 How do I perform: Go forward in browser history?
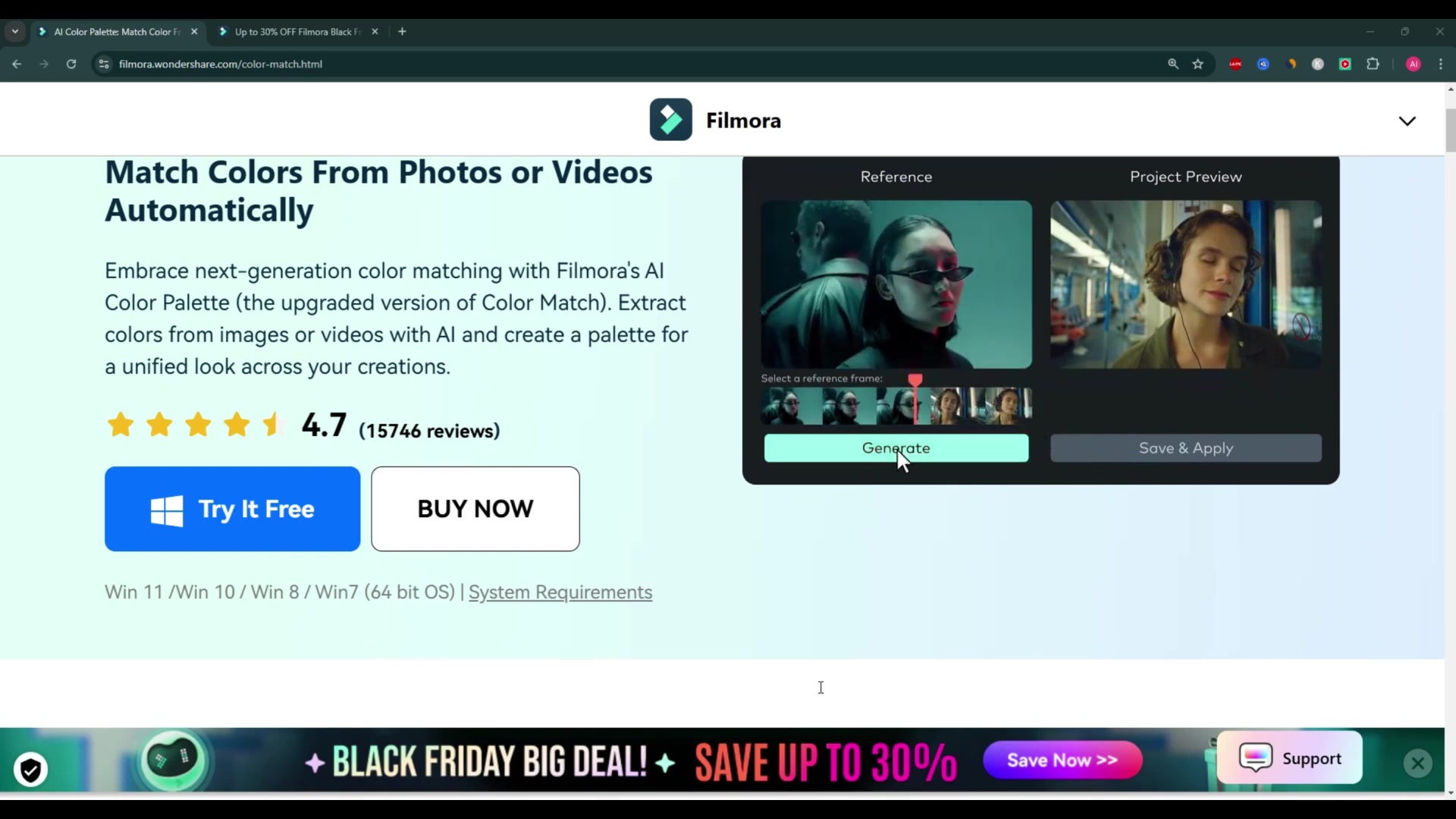click(44, 64)
